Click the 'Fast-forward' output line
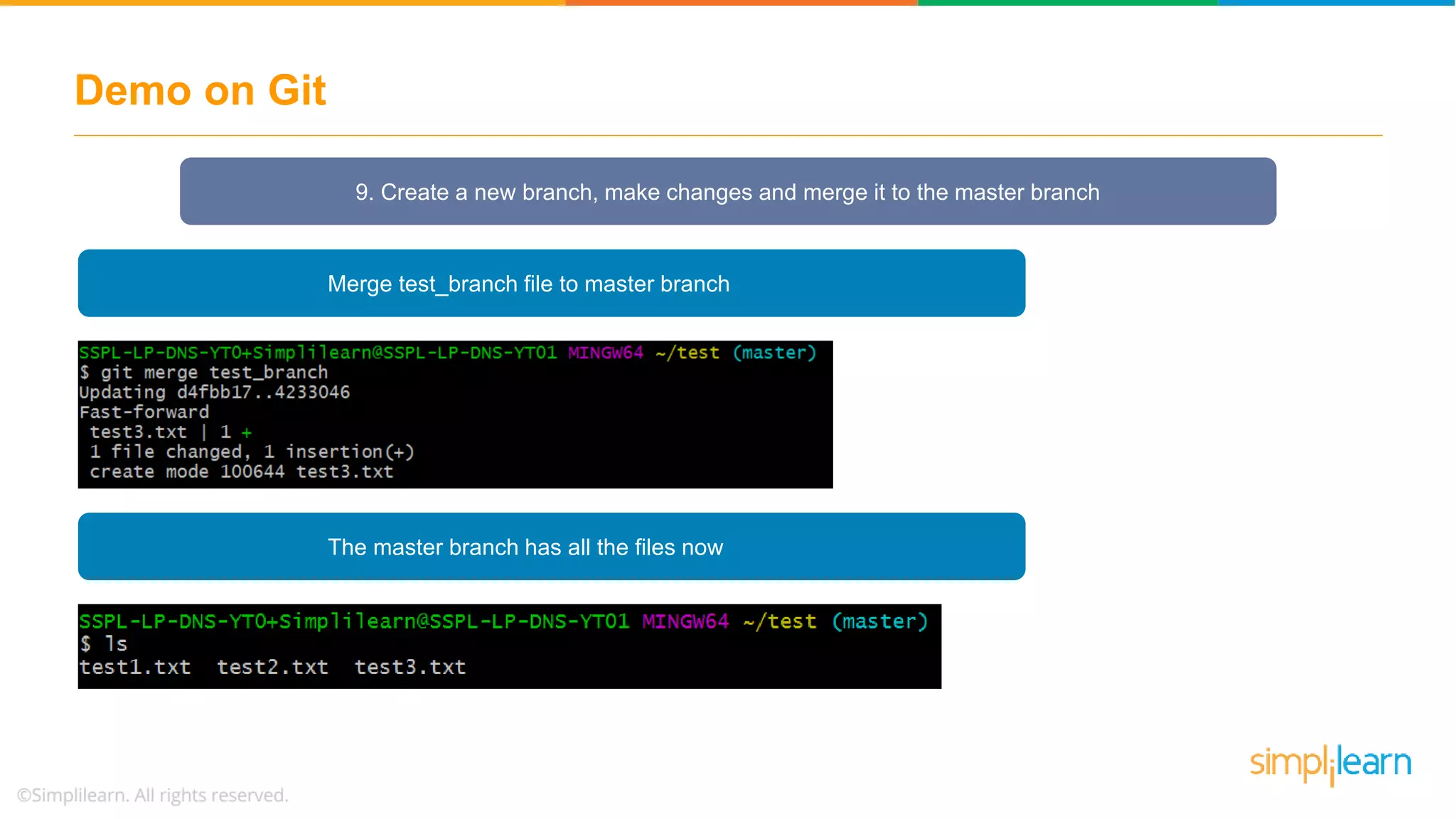The width and height of the screenshot is (1456, 819). (144, 412)
